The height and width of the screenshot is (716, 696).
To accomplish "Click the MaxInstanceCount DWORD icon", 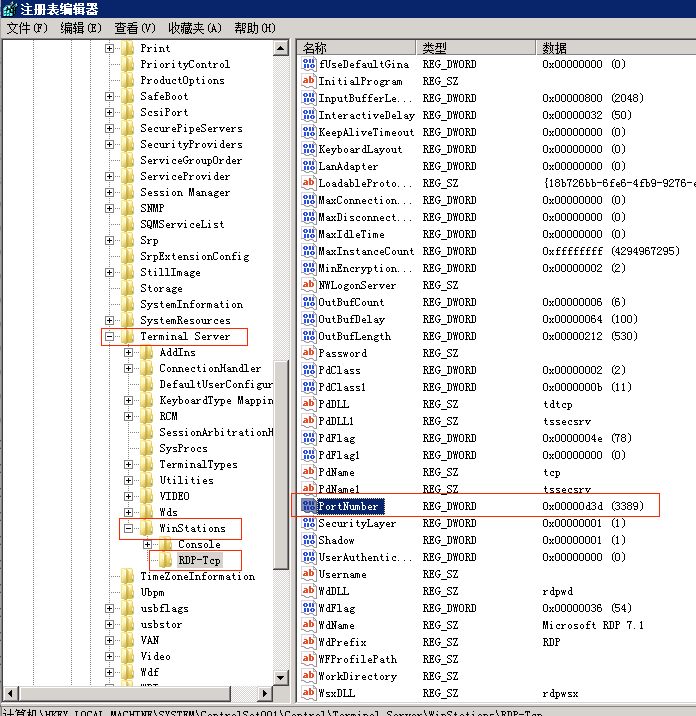I will click(309, 251).
